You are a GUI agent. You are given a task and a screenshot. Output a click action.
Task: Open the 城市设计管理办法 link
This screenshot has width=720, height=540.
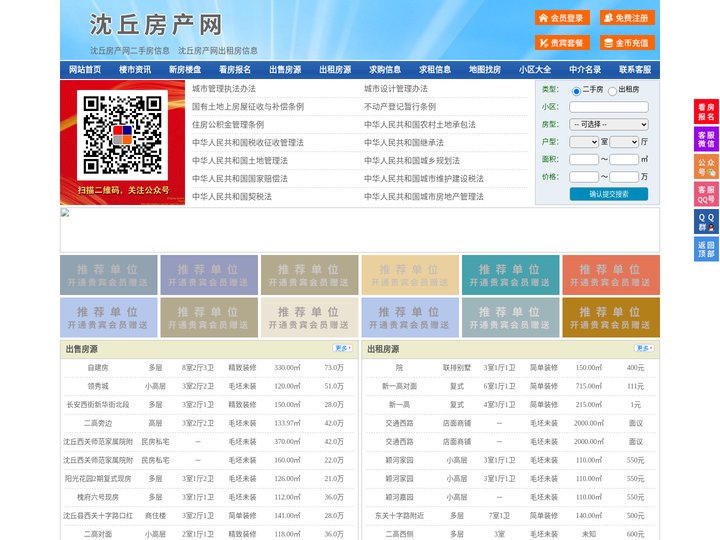[x=396, y=89]
